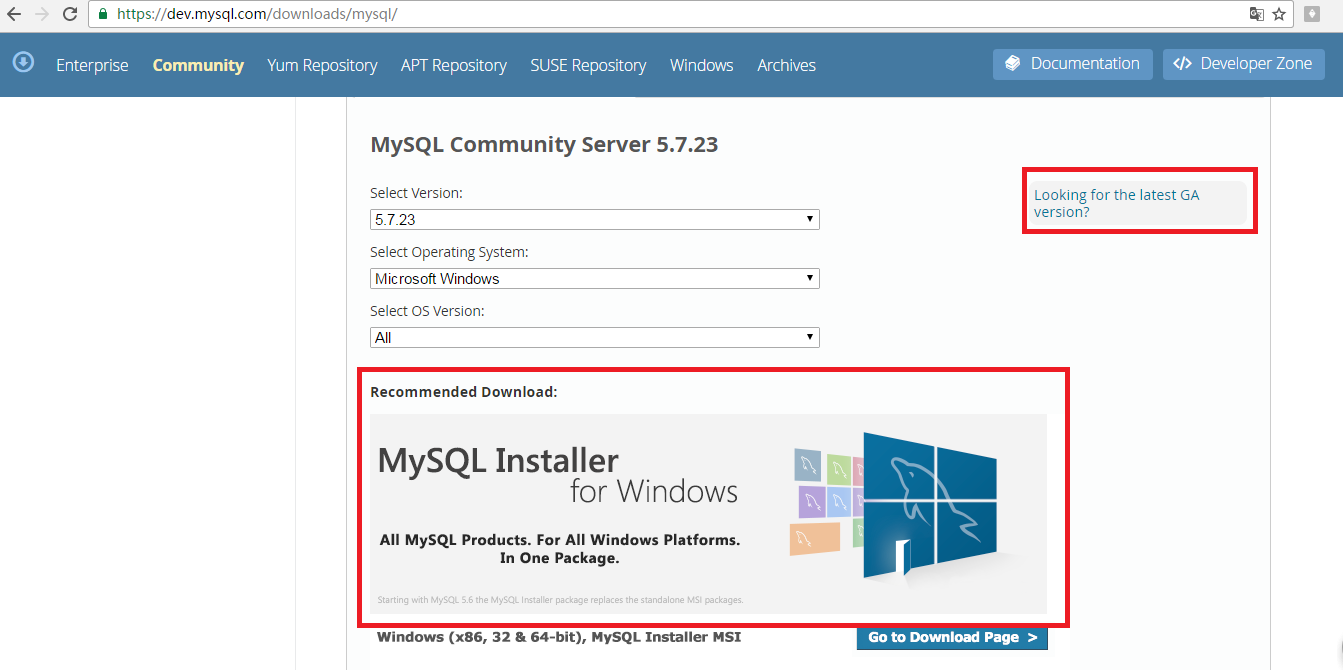Screen dimensions: 1343x670
Task: Click the MySQL download circle icon
Action: (x=23, y=62)
